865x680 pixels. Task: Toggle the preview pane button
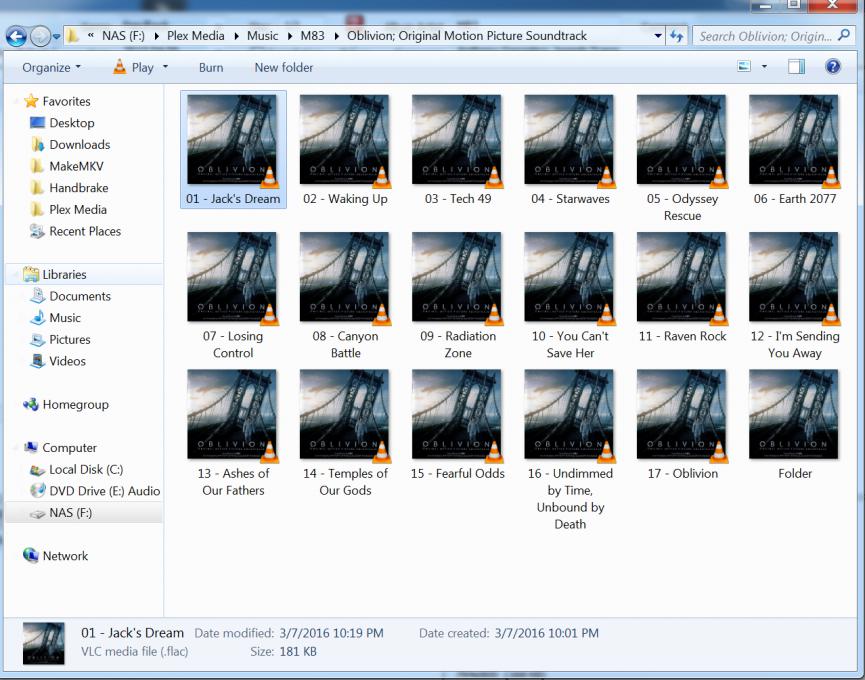[796, 67]
